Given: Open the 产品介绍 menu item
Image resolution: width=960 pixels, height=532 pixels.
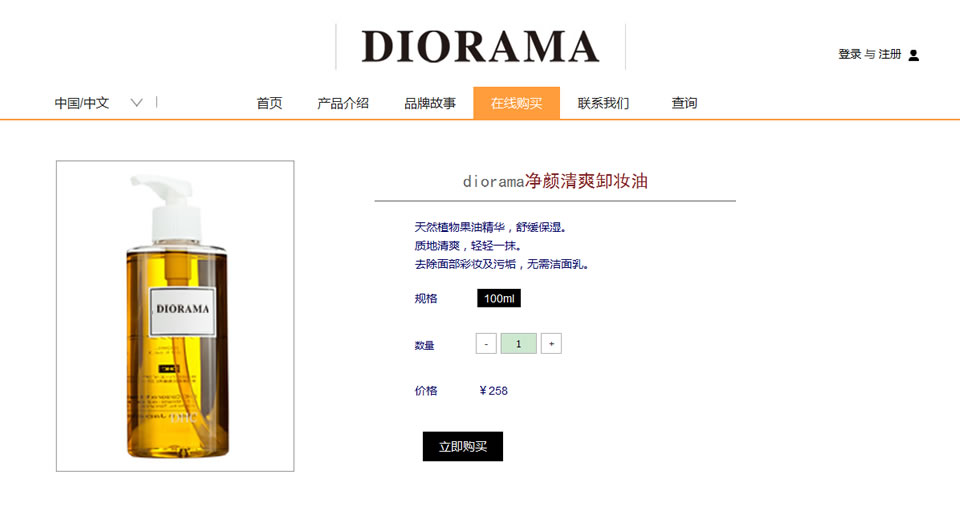Looking at the screenshot, I should click(343, 103).
